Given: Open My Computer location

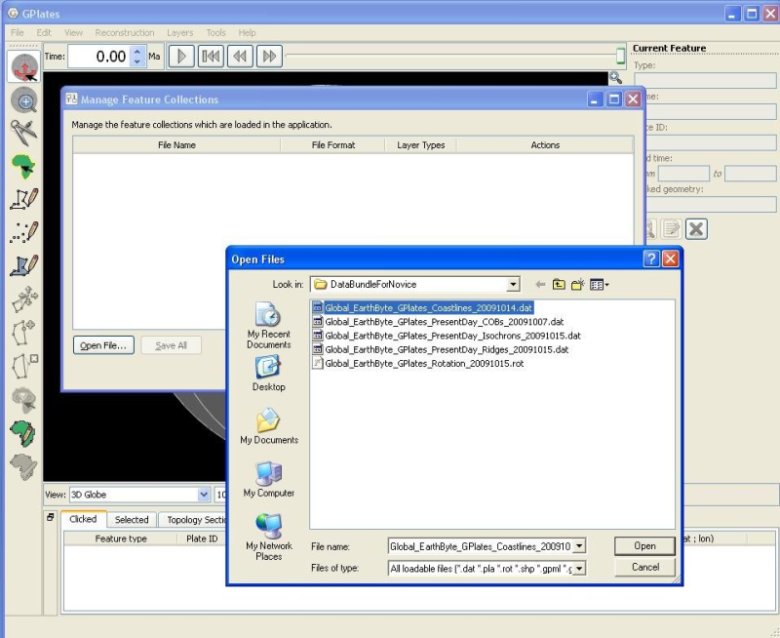Looking at the screenshot, I should pyautogui.click(x=269, y=479).
